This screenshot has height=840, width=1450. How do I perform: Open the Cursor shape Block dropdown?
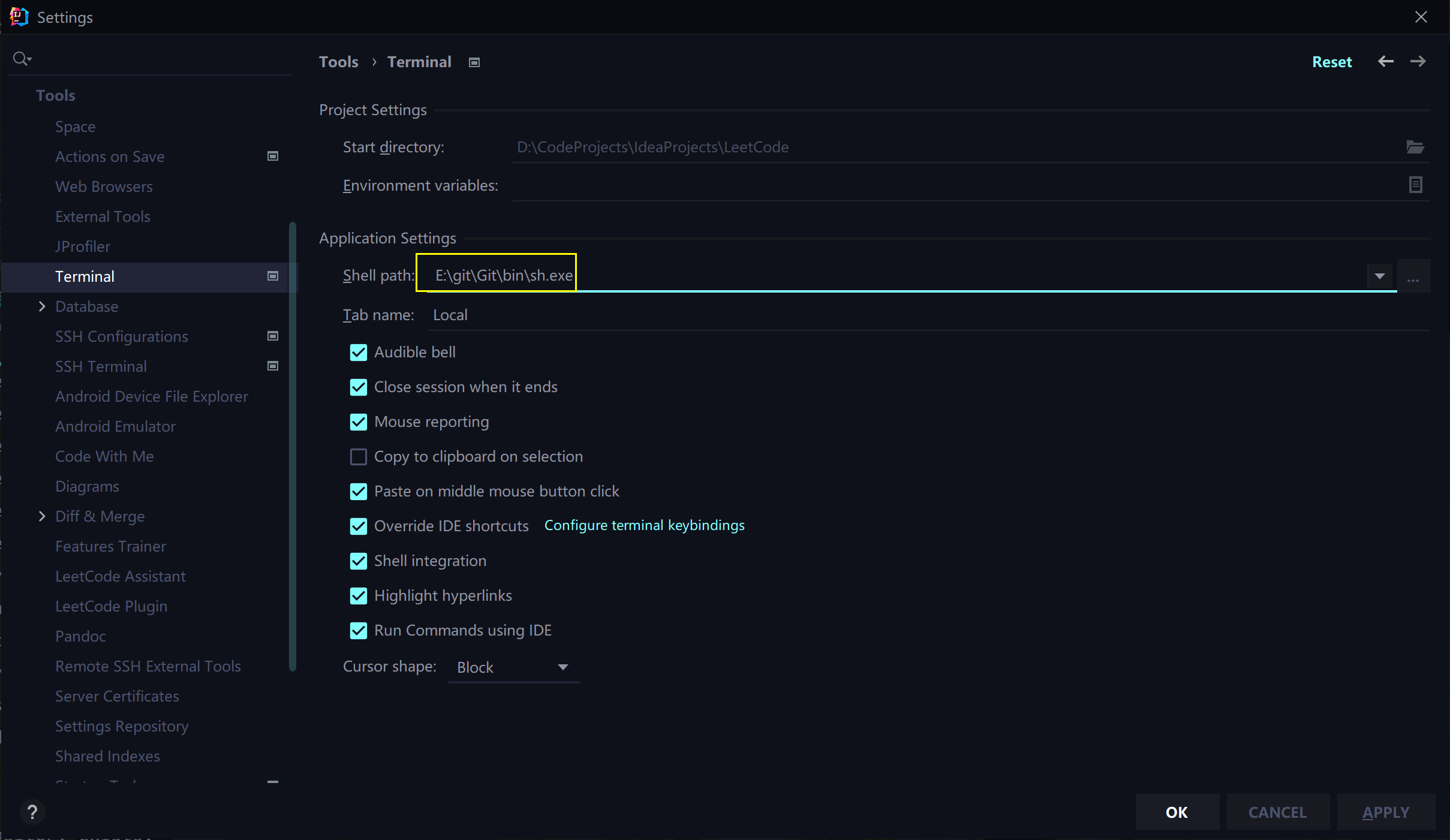pos(514,667)
